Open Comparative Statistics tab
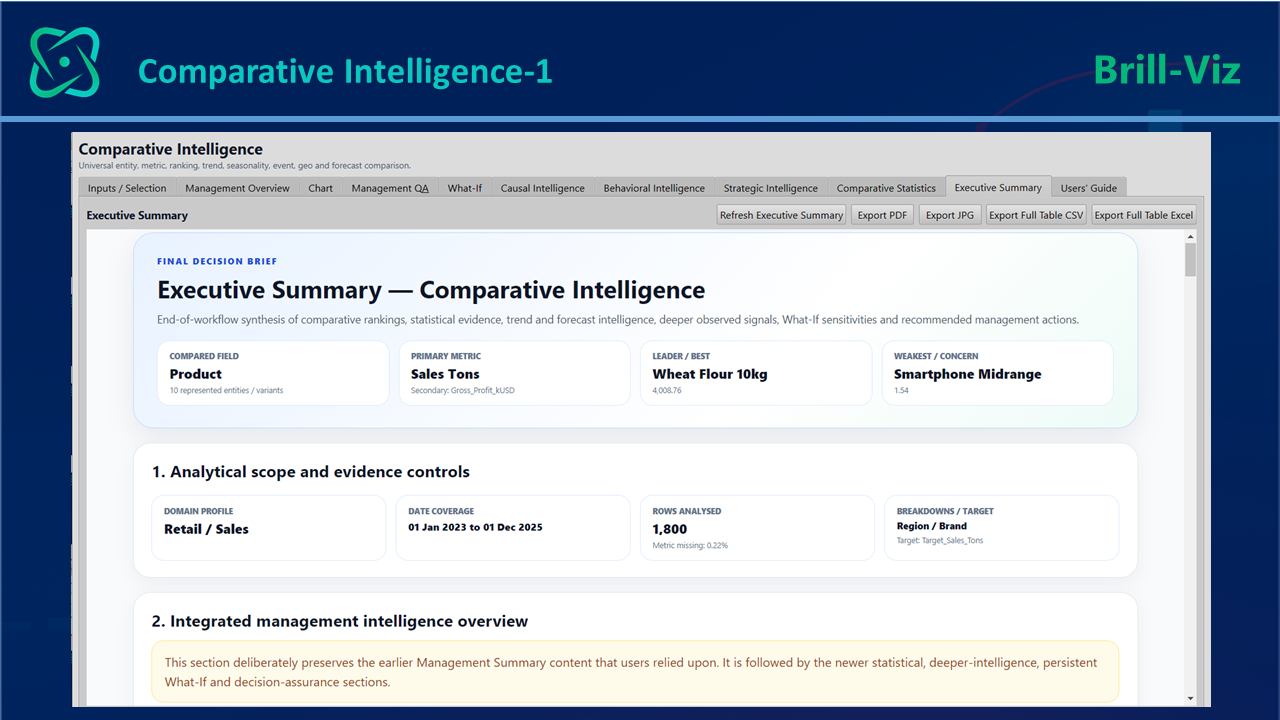 click(x=886, y=188)
